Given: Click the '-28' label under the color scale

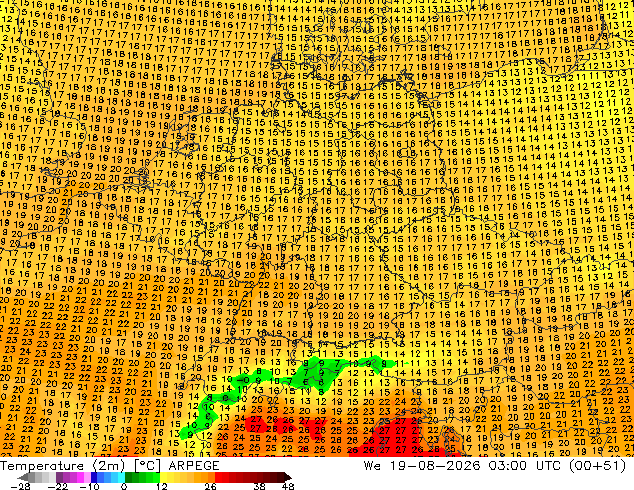Looking at the screenshot, I should 20,486.
